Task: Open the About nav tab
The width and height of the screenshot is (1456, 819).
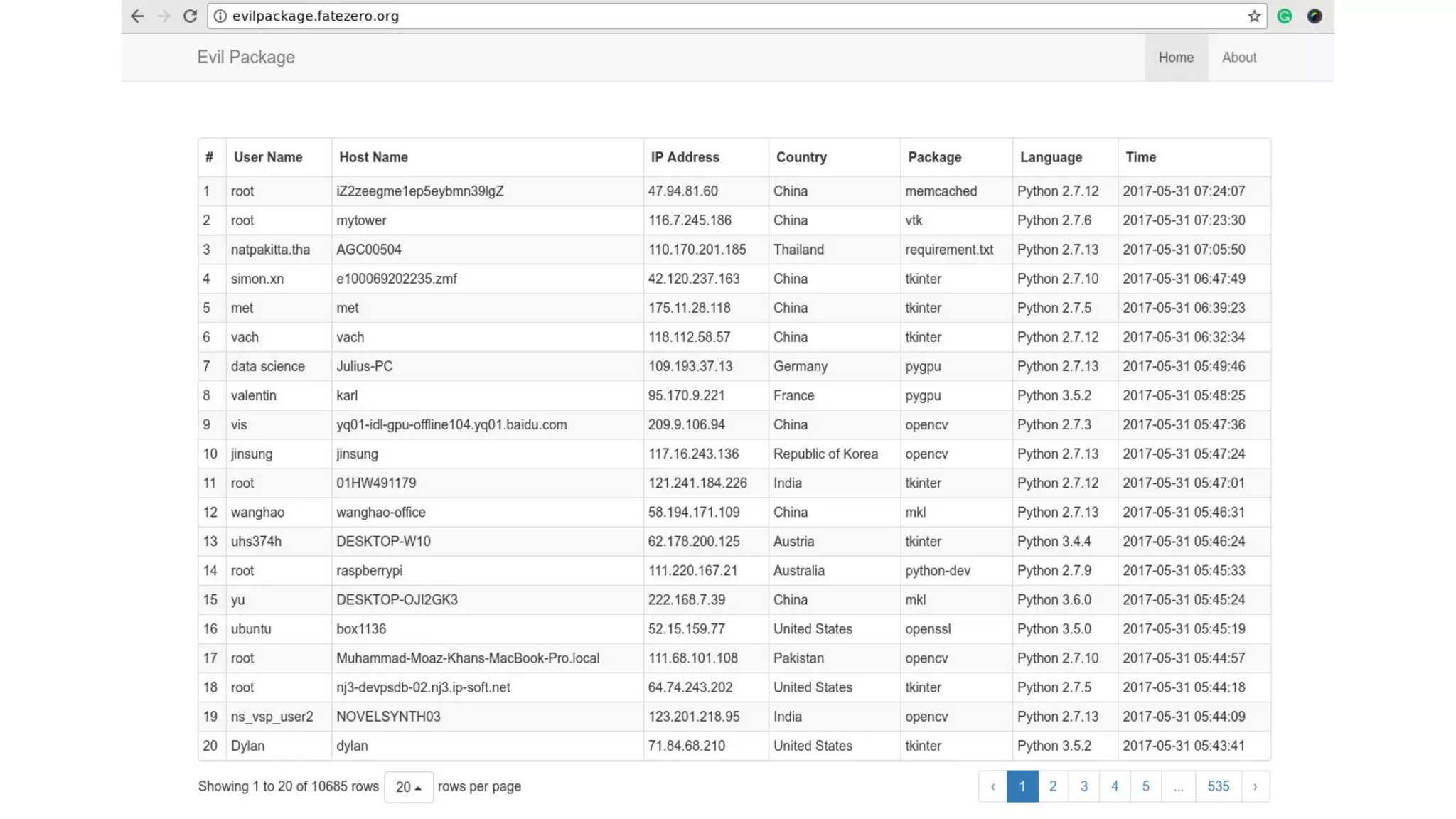Action: [1239, 58]
